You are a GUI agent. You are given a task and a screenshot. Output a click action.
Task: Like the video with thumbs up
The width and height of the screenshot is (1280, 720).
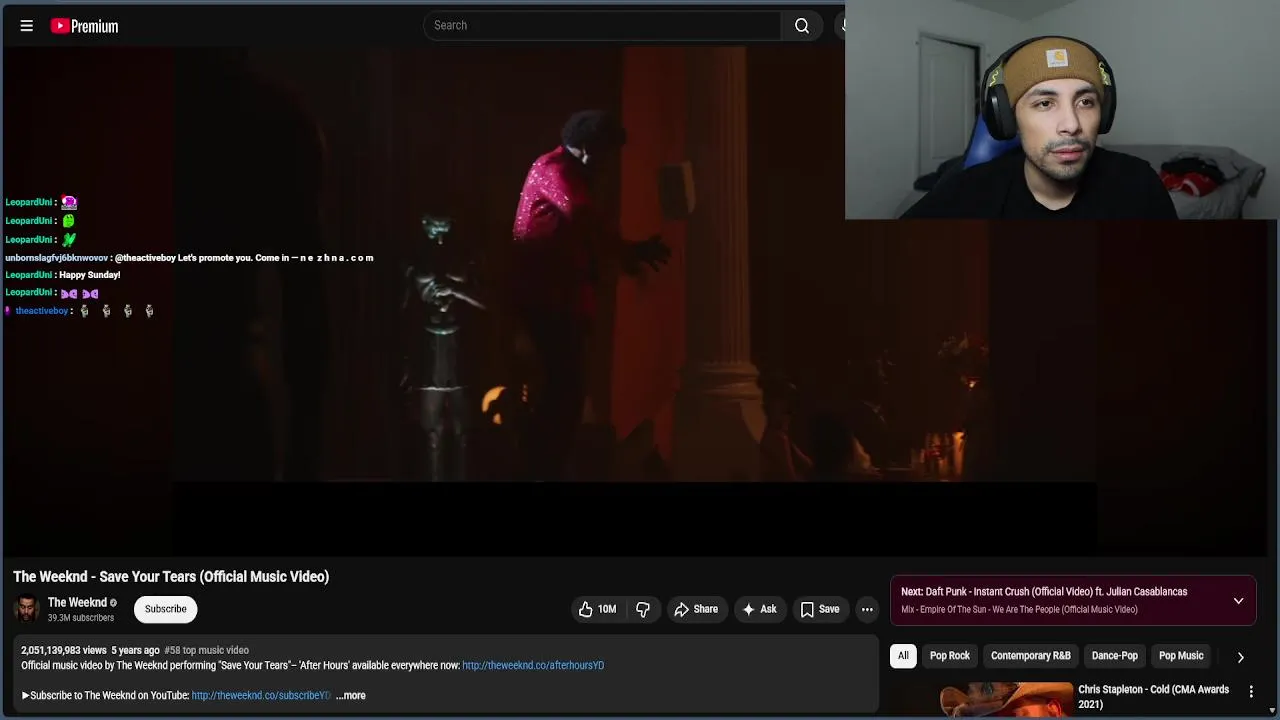tap(597, 609)
